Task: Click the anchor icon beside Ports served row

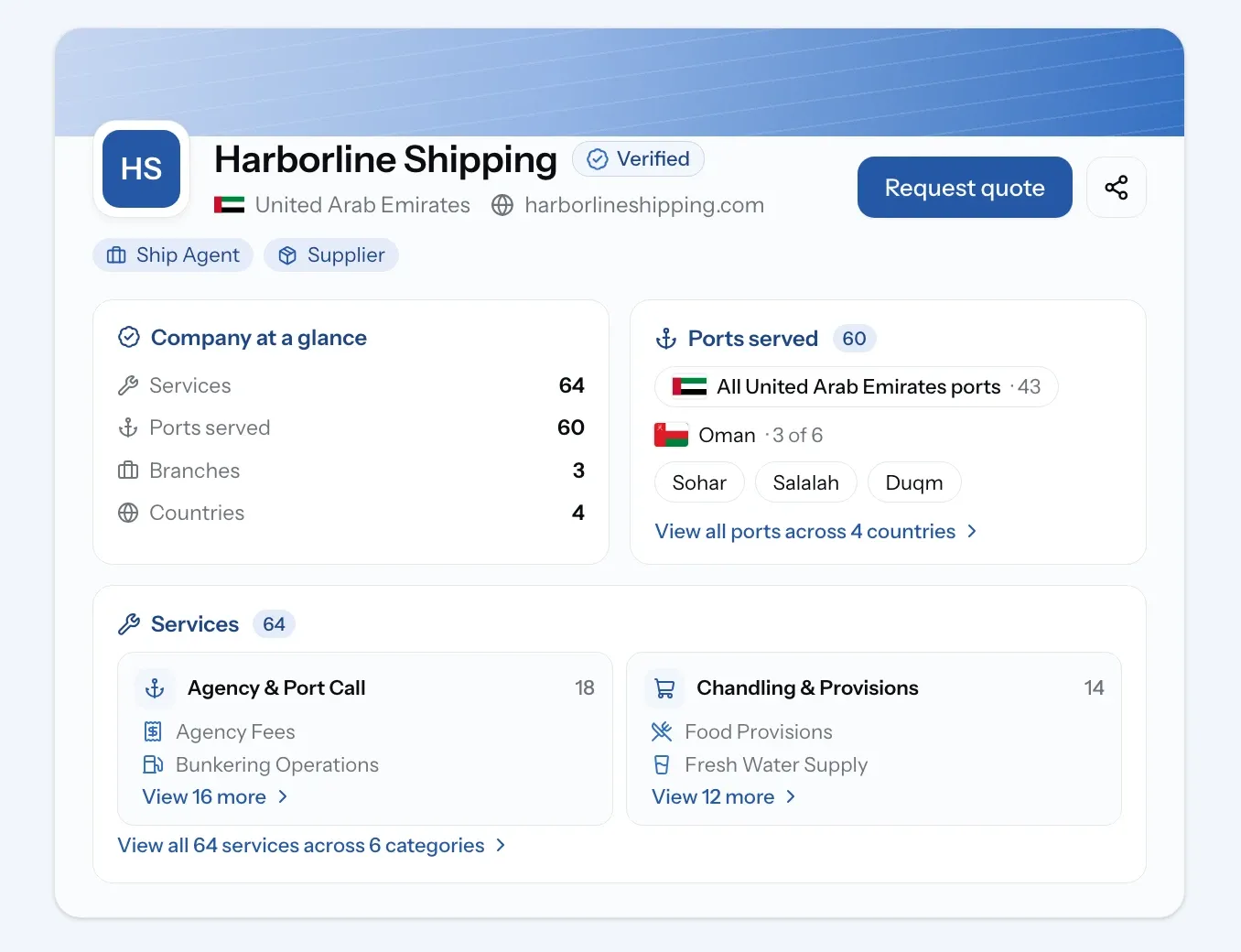Action: 128,427
